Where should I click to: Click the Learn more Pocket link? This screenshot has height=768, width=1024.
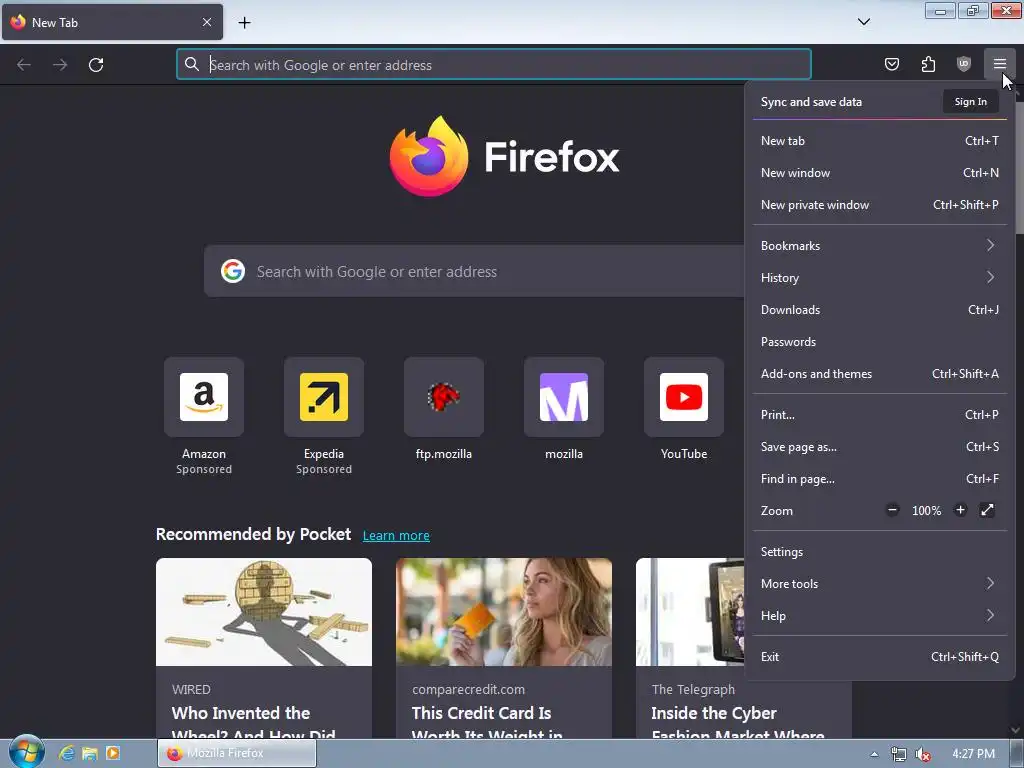[396, 536]
